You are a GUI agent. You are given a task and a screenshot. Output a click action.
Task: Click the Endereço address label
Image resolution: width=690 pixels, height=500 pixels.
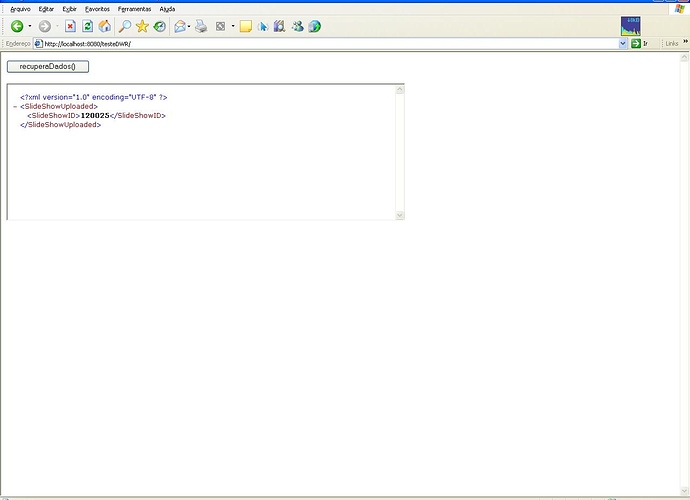[18, 44]
